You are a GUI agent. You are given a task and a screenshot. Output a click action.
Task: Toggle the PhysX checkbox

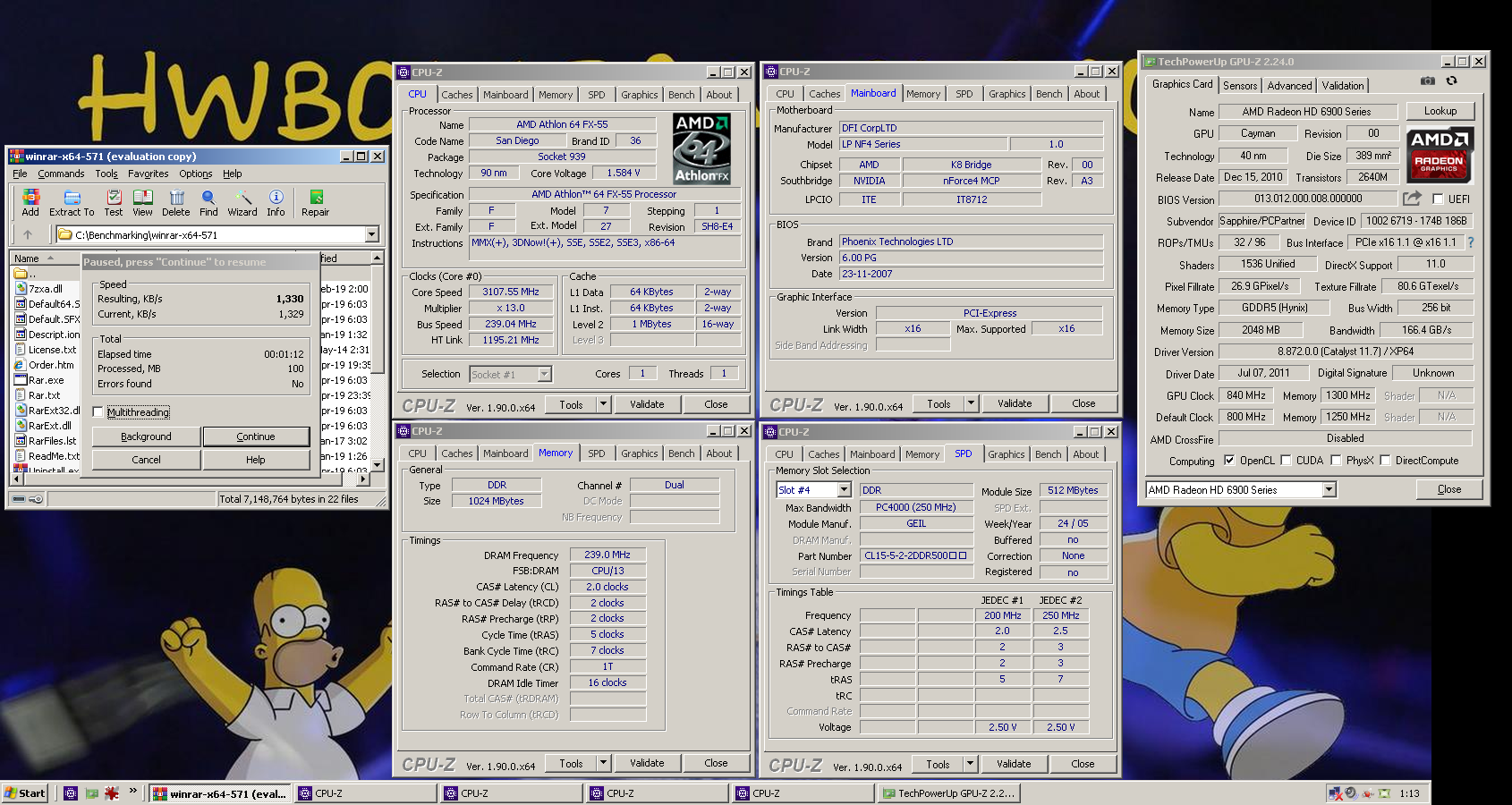[x=1336, y=461]
